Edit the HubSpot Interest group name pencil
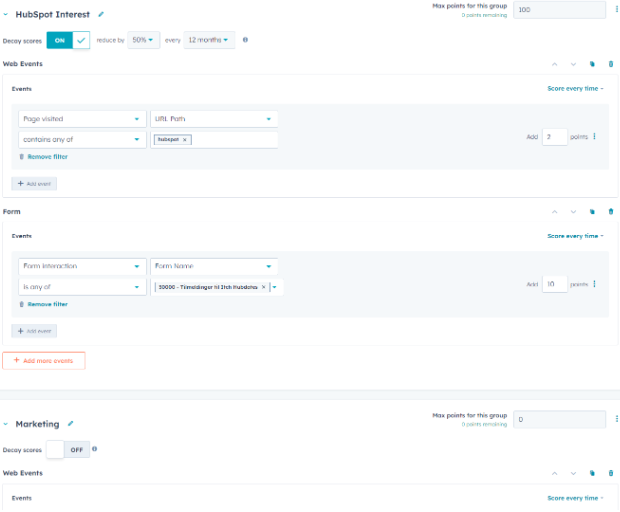 pos(101,14)
